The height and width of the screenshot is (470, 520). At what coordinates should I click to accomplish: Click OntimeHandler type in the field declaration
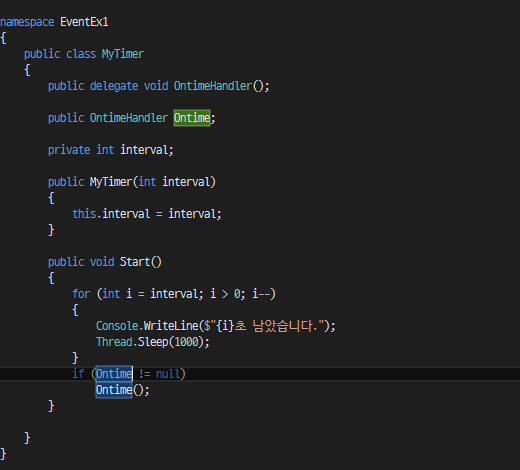pos(129,118)
